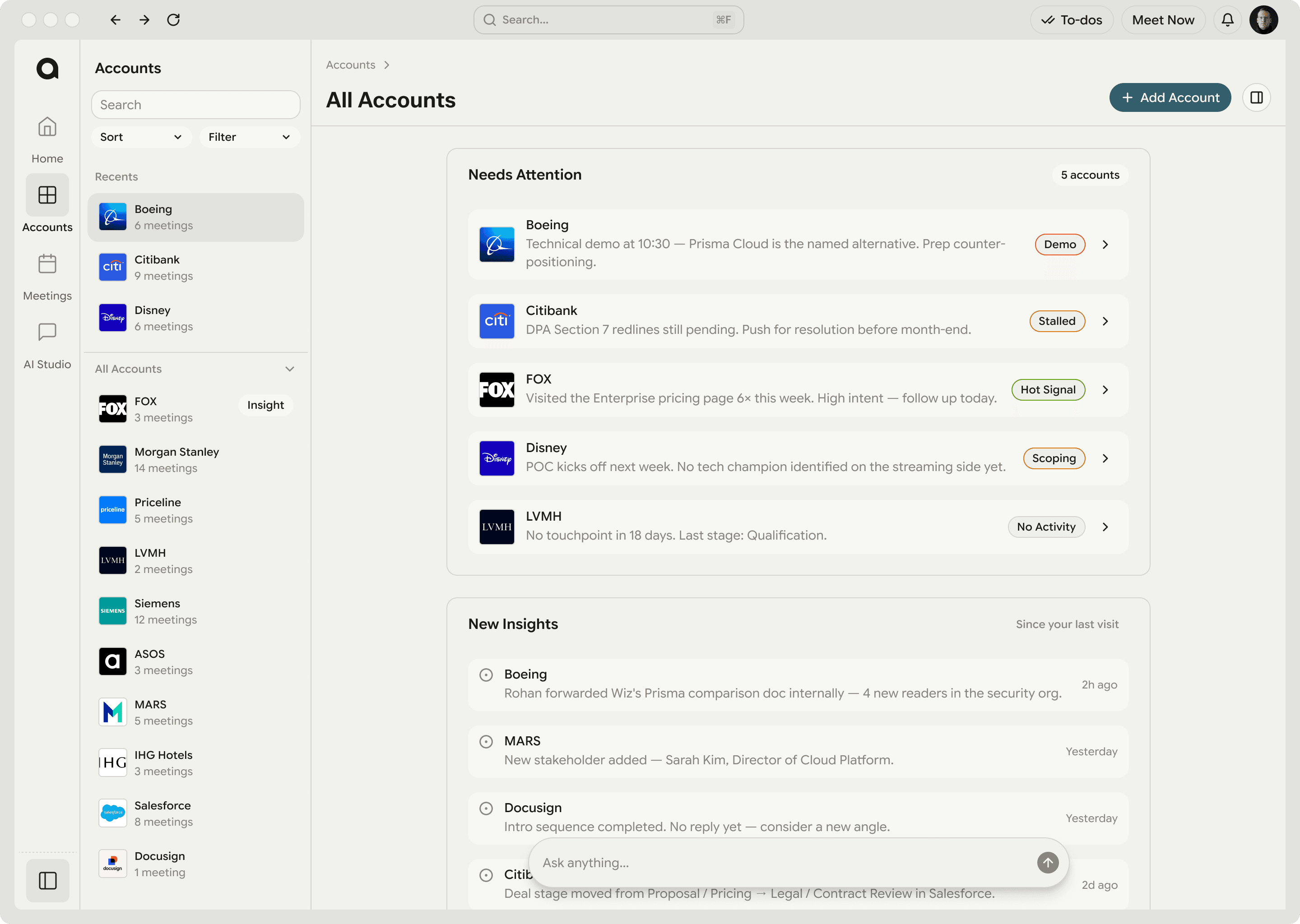Collapse the All Accounts section

tap(290, 369)
